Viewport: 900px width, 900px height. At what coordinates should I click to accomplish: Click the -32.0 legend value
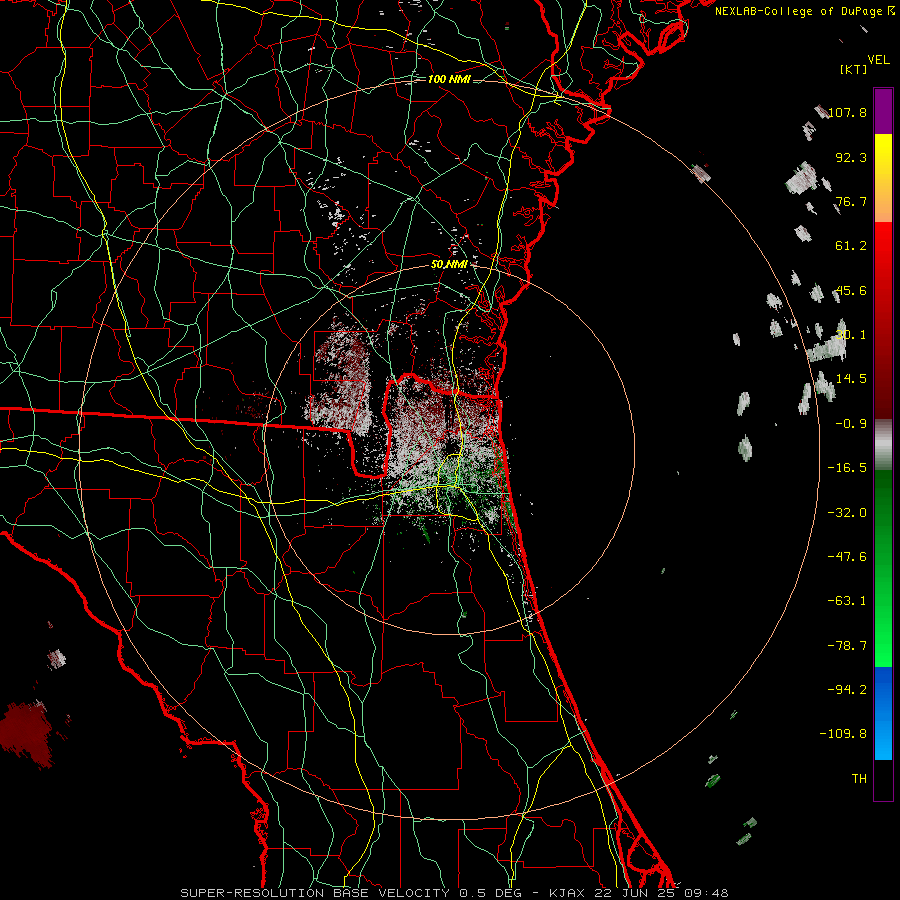(847, 513)
